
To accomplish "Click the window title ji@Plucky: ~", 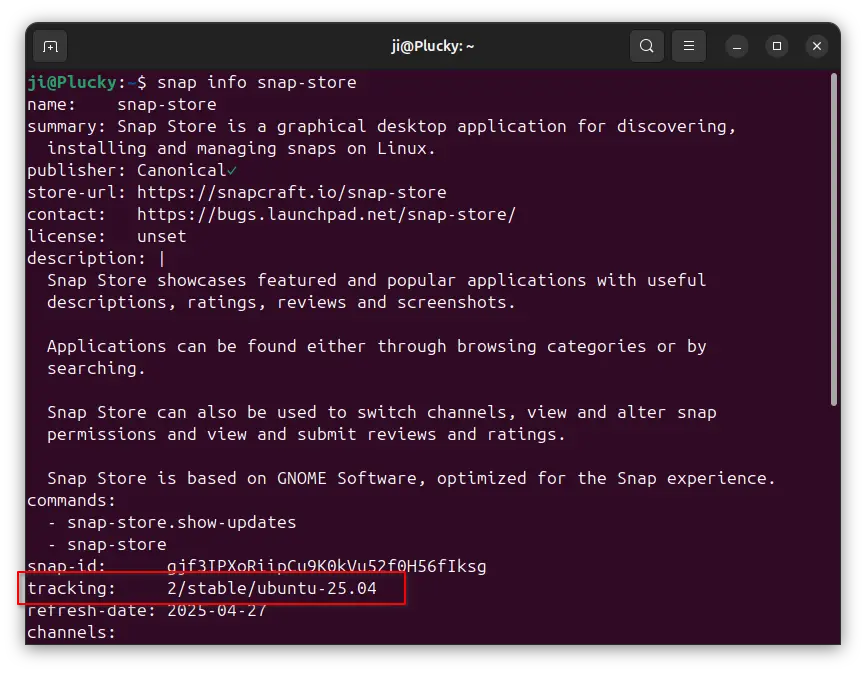I will [x=432, y=46].
